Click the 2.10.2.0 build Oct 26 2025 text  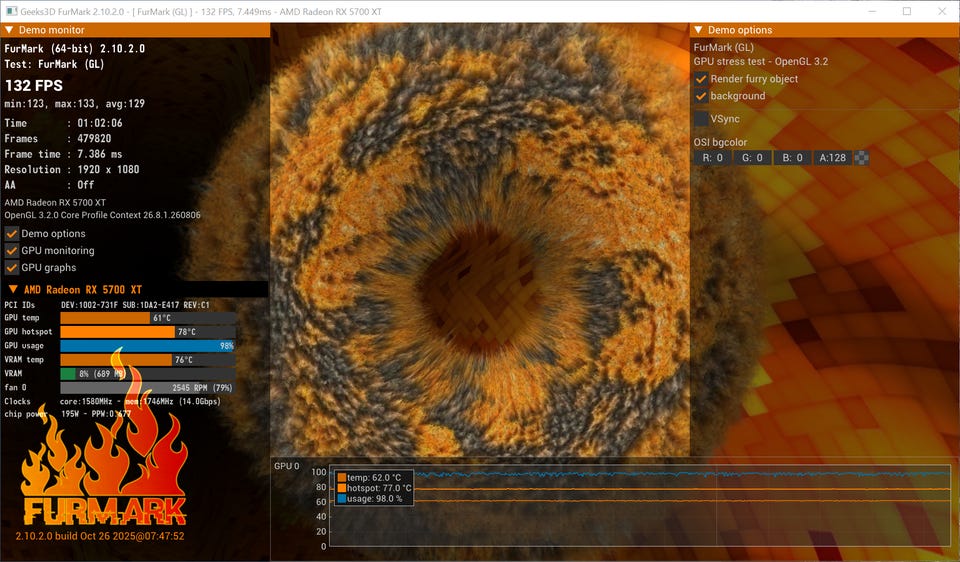pyautogui.click(x=100, y=536)
